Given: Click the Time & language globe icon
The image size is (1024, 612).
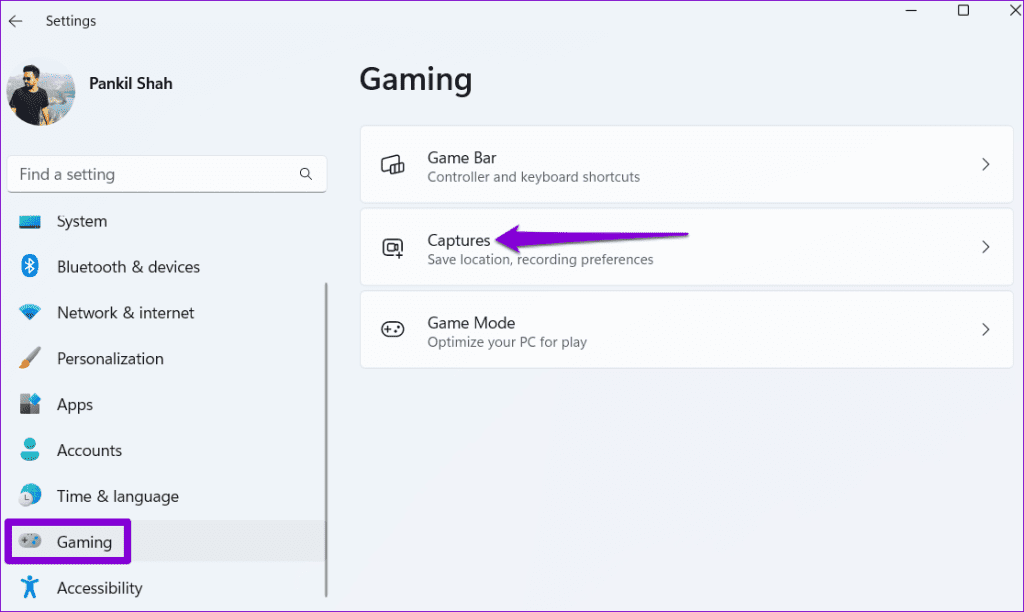Looking at the screenshot, I should click(x=30, y=496).
